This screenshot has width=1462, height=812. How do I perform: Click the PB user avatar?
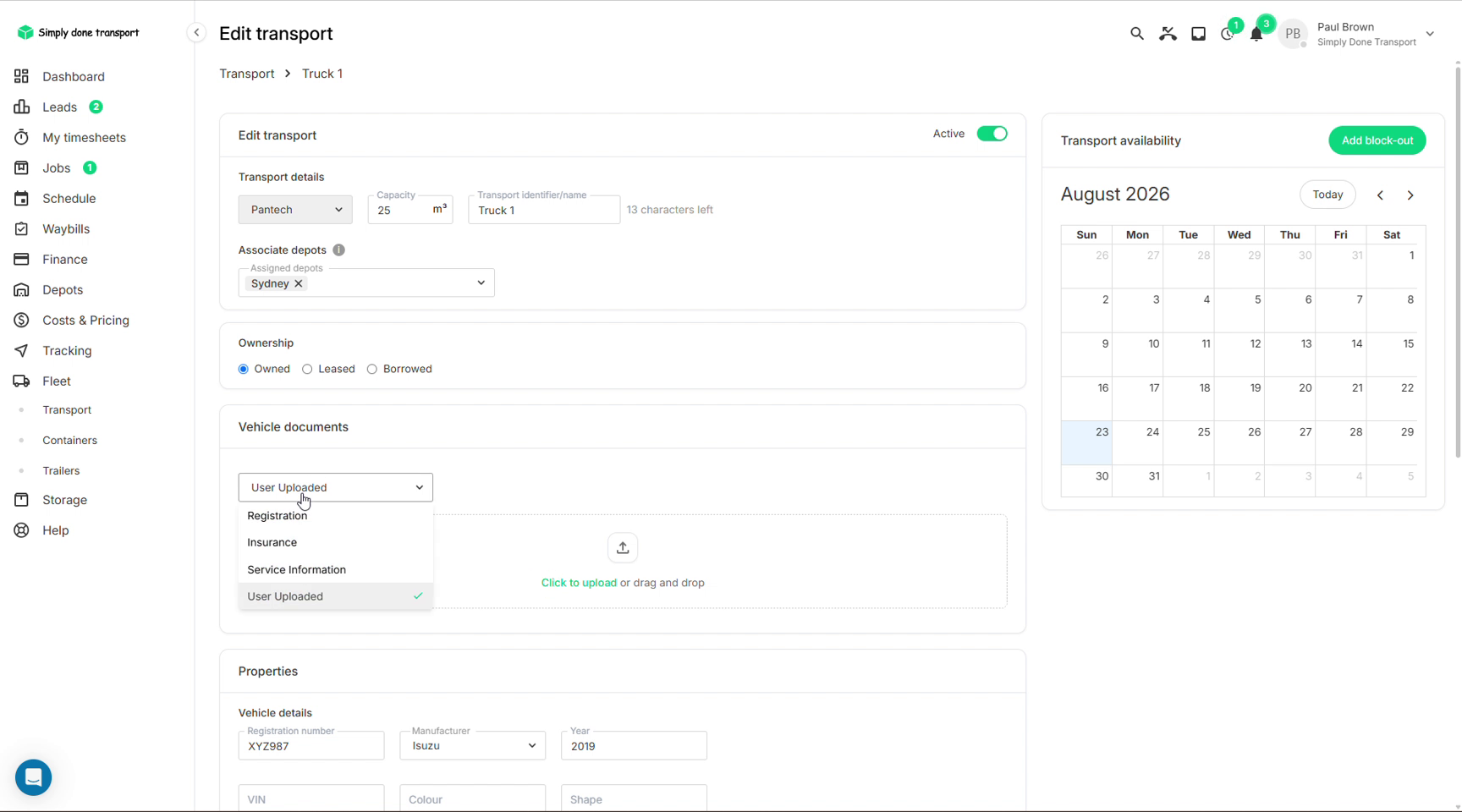(x=1293, y=34)
